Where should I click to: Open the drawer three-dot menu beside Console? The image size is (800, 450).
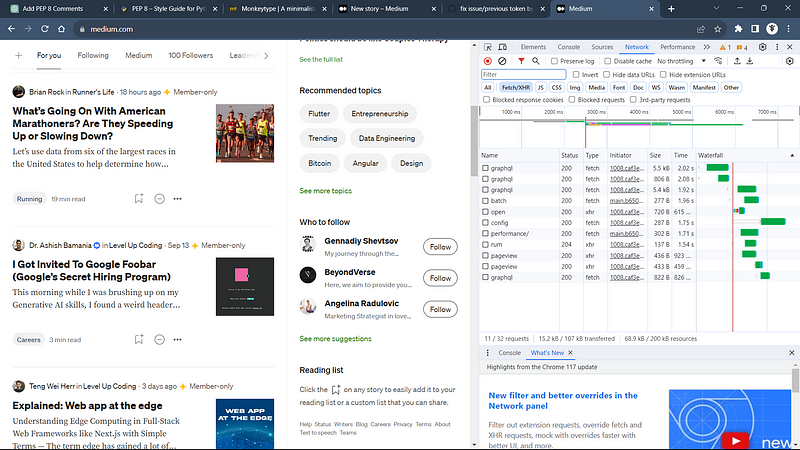point(487,353)
